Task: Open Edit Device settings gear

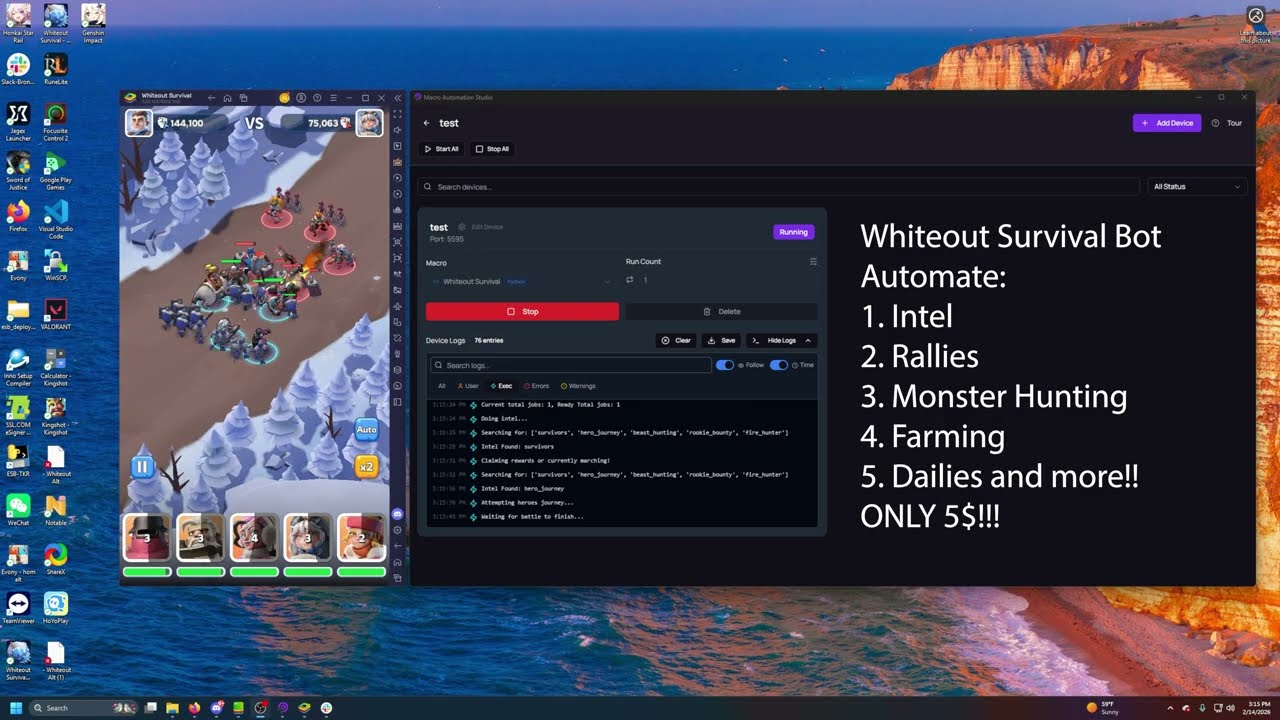Action: [462, 227]
